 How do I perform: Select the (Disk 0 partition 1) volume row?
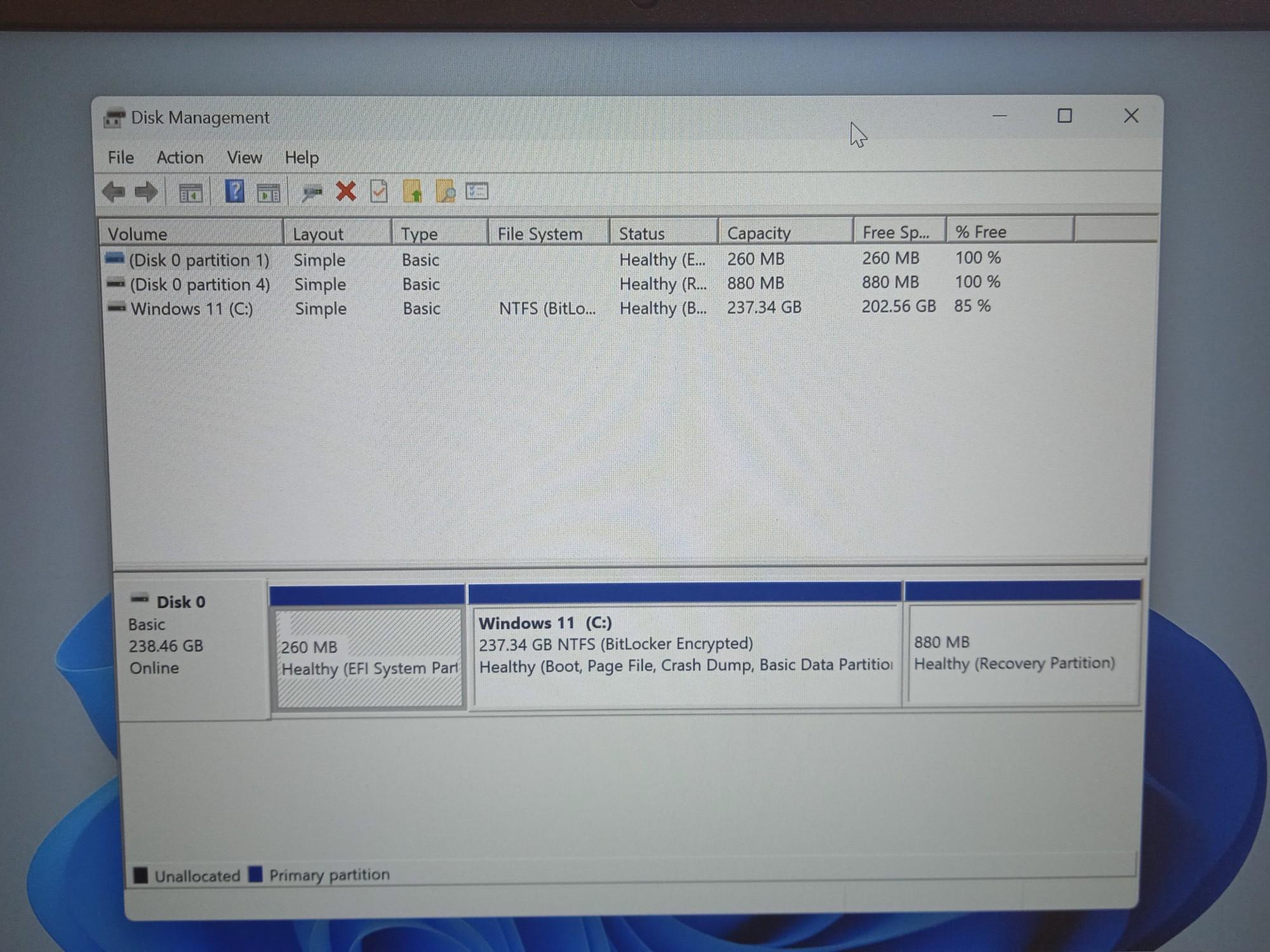pyautogui.click(x=552, y=259)
